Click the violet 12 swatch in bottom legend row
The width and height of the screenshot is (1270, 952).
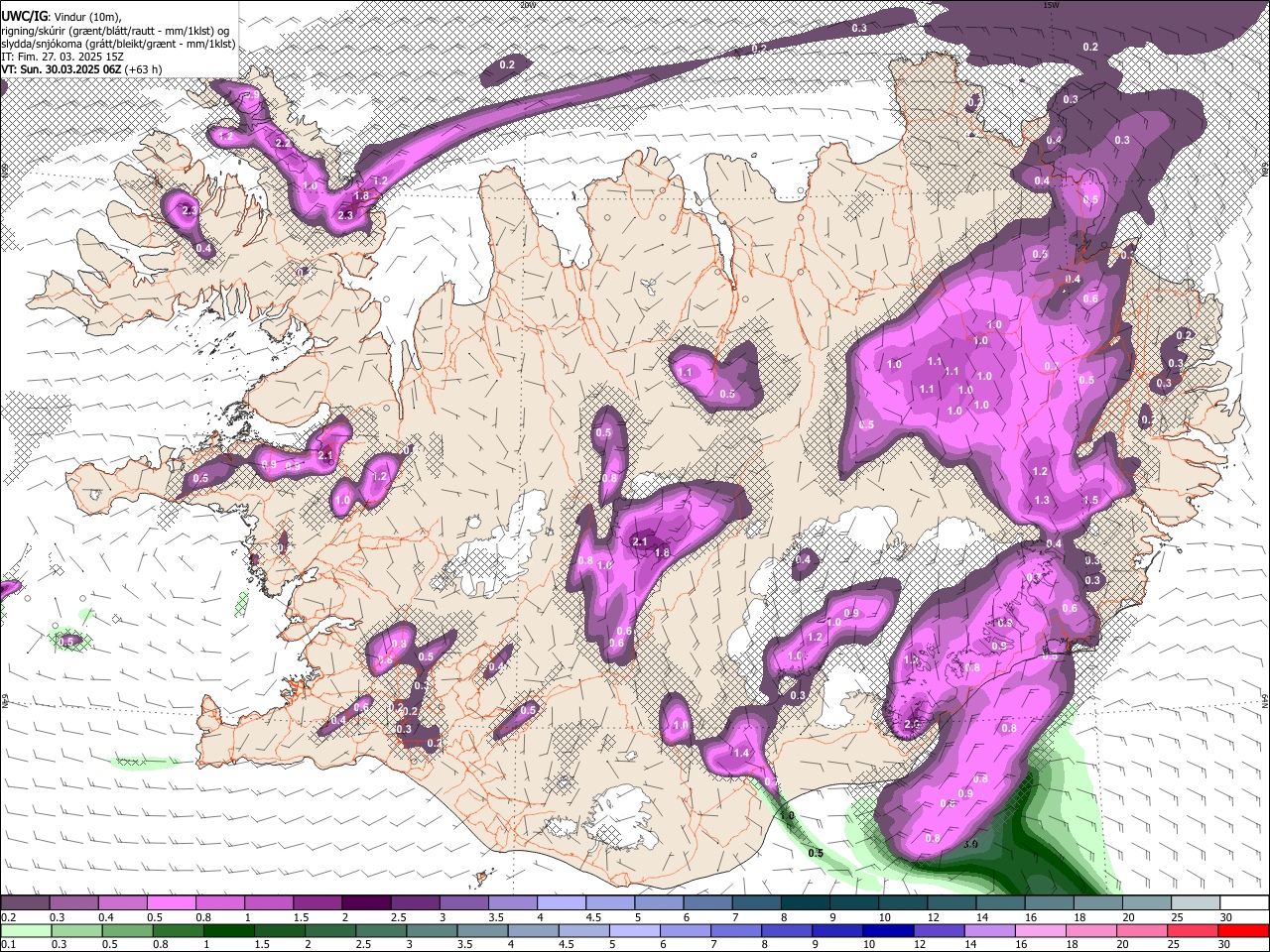[x=938, y=930]
